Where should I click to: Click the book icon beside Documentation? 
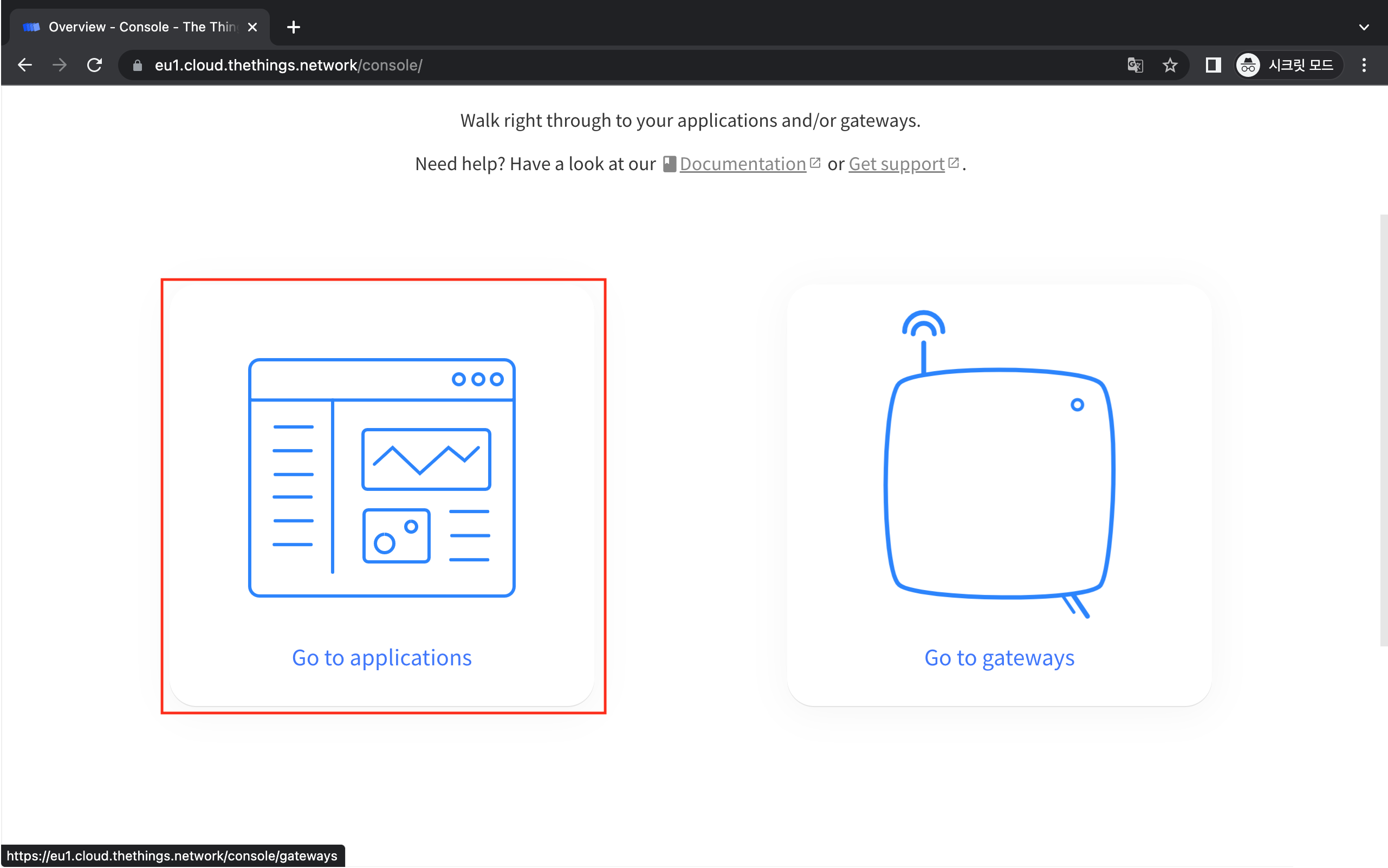[x=669, y=164]
